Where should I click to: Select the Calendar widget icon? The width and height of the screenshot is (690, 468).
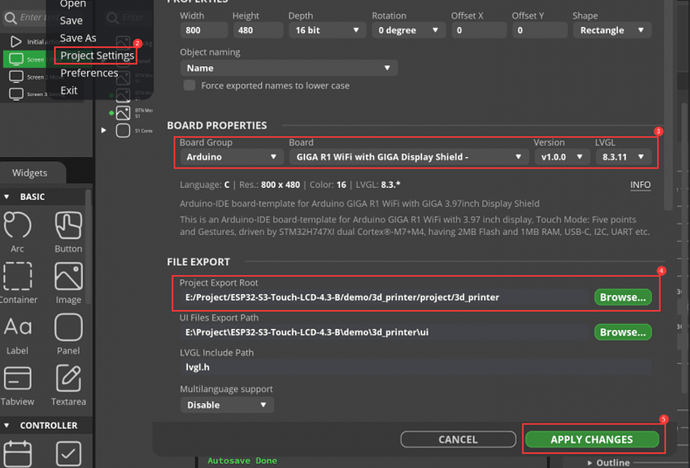[17, 454]
